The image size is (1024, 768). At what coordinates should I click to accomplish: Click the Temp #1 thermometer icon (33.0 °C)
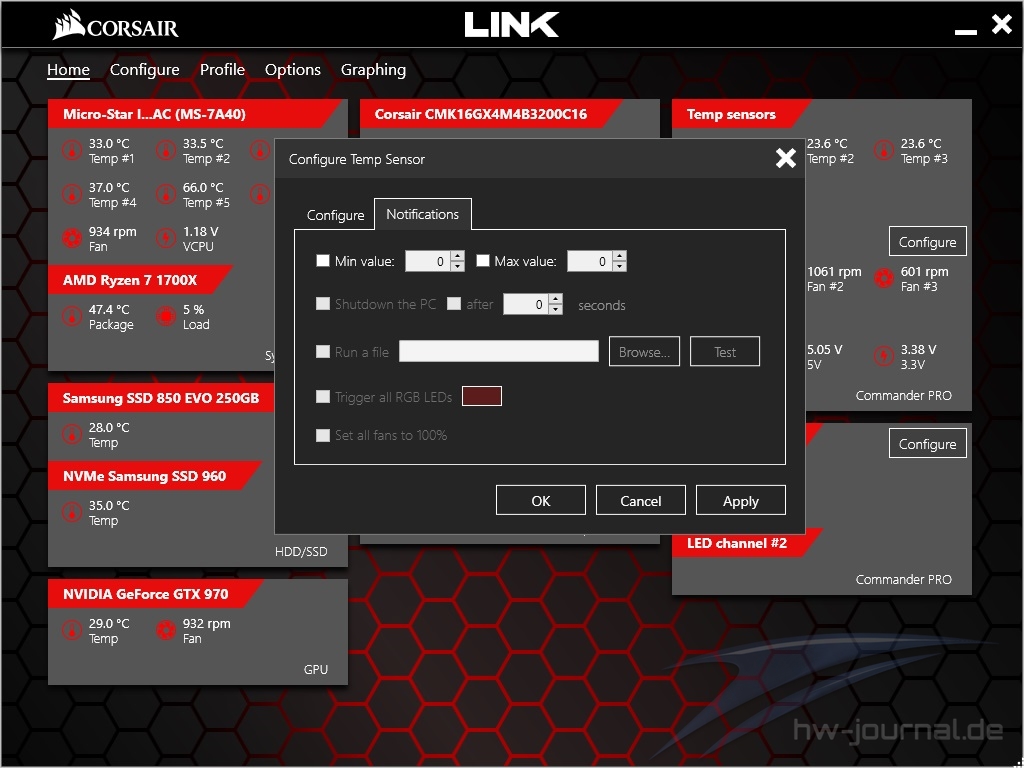coord(72,150)
